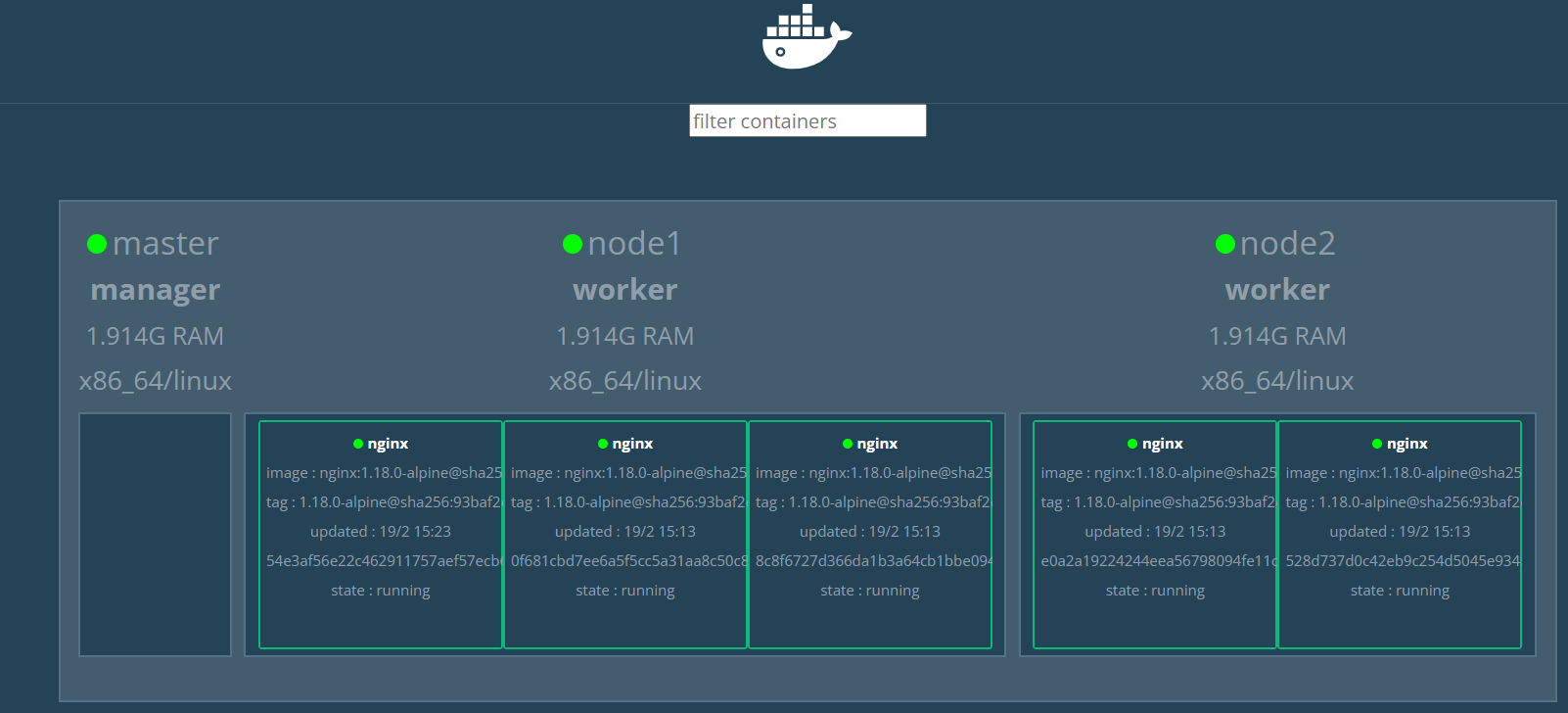This screenshot has height=713, width=1568.
Task: Click the tag line in container 528d737d
Action: pyautogui.click(x=1403, y=502)
